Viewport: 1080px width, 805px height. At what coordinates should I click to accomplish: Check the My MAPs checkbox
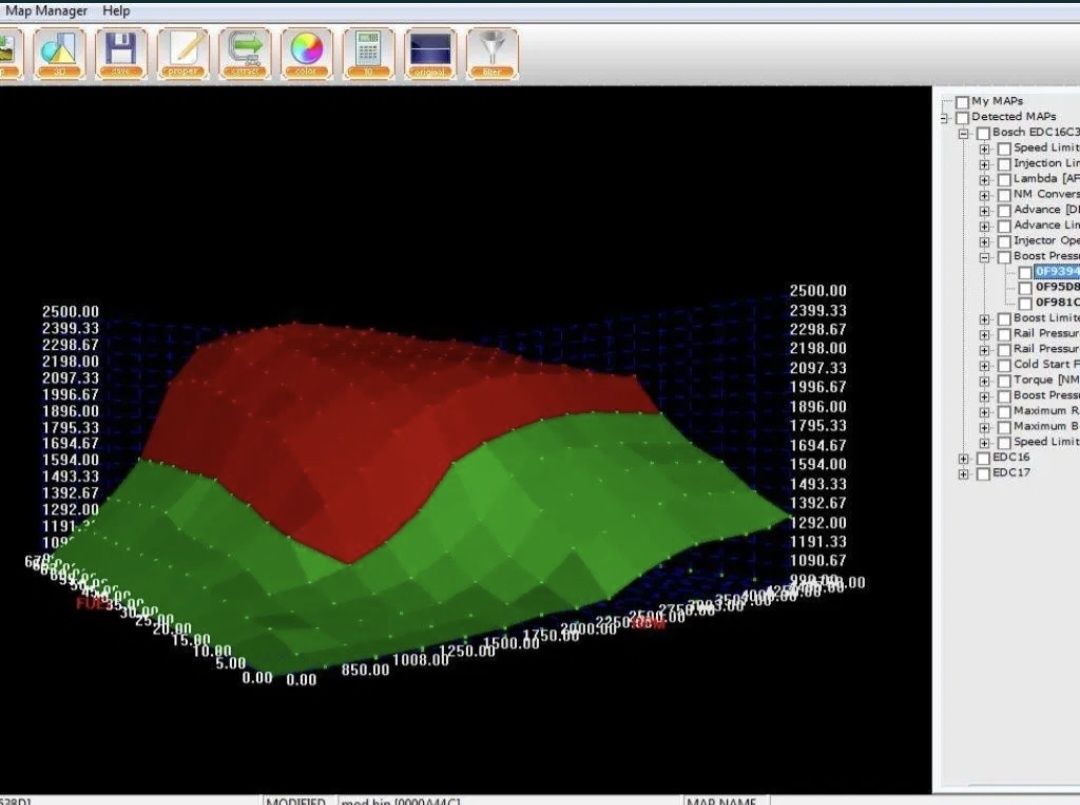[962, 102]
